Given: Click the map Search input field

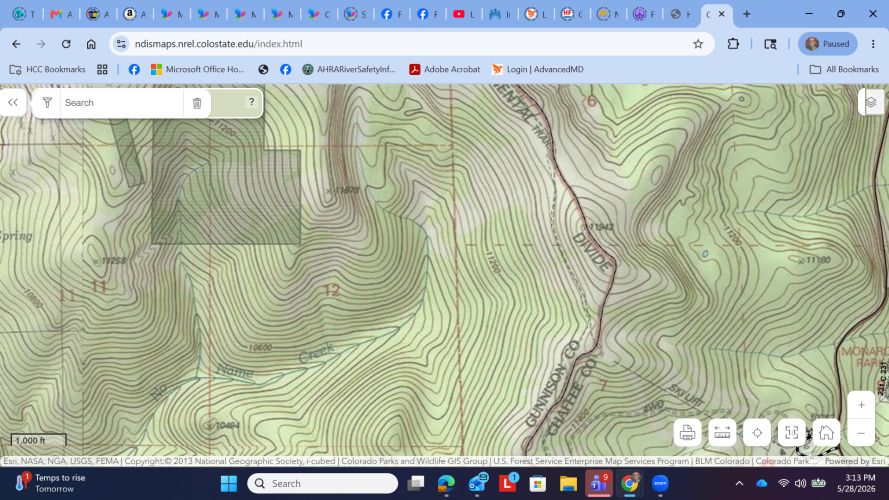Looking at the screenshot, I should pyautogui.click(x=121, y=103).
